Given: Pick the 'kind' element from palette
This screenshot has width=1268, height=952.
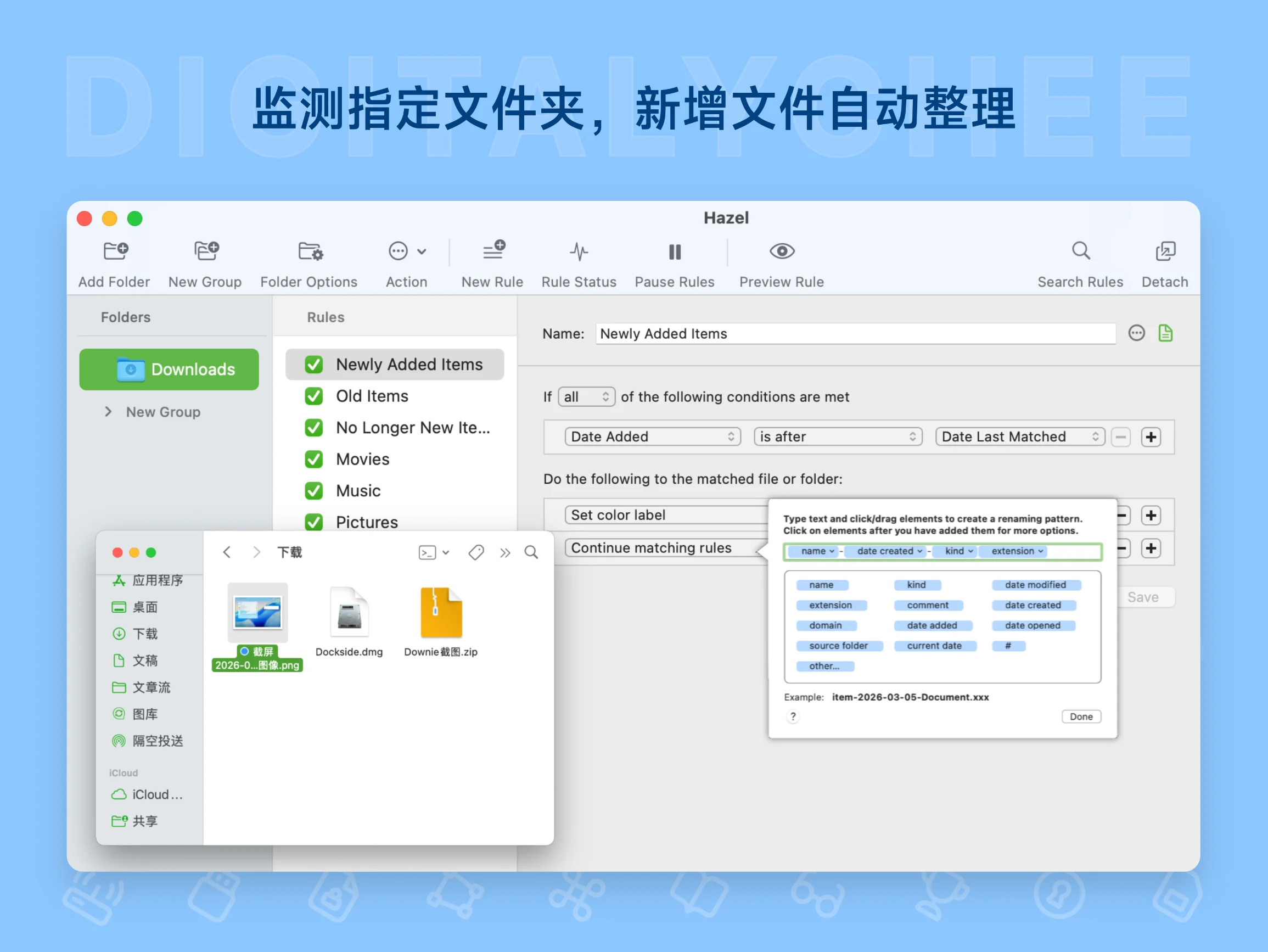Looking at the screenshot, I should tap(917, 585).
